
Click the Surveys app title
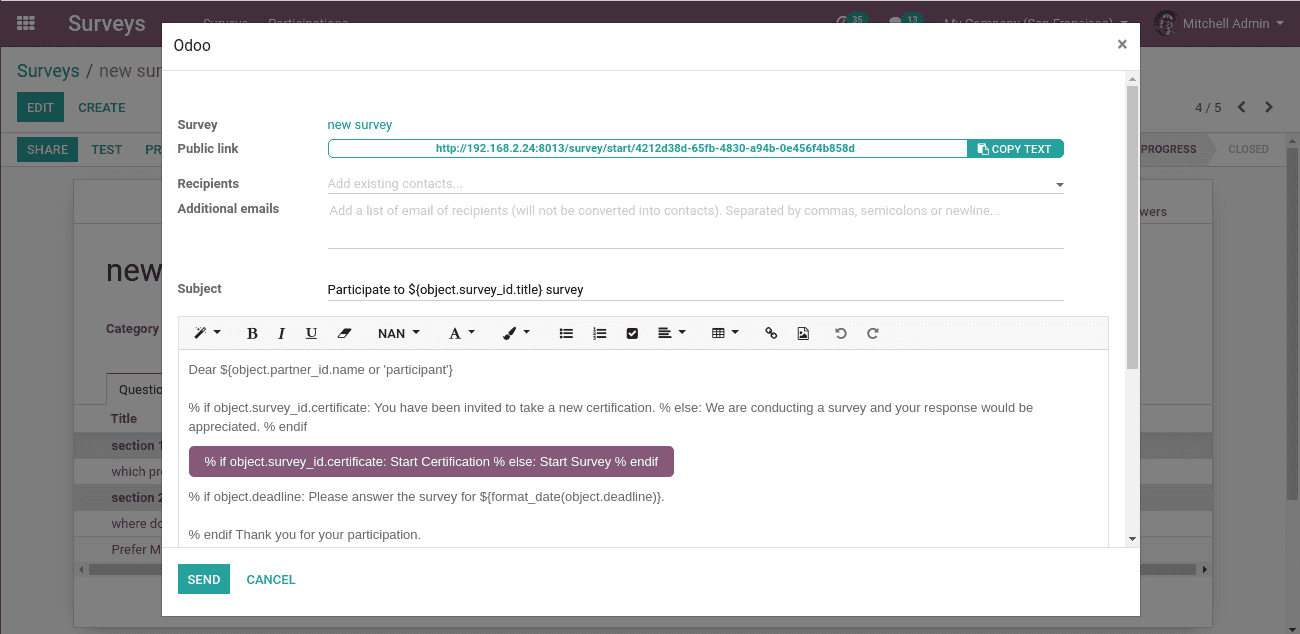point(107,24)
